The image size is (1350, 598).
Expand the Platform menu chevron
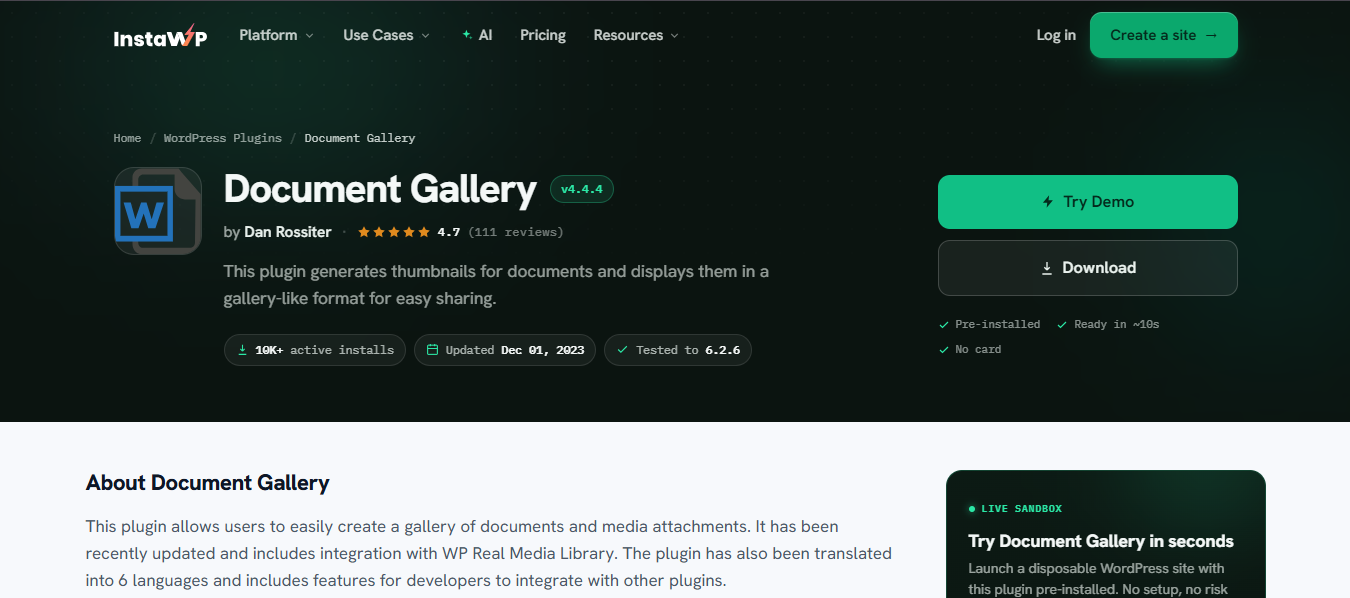tap(309, 36)
